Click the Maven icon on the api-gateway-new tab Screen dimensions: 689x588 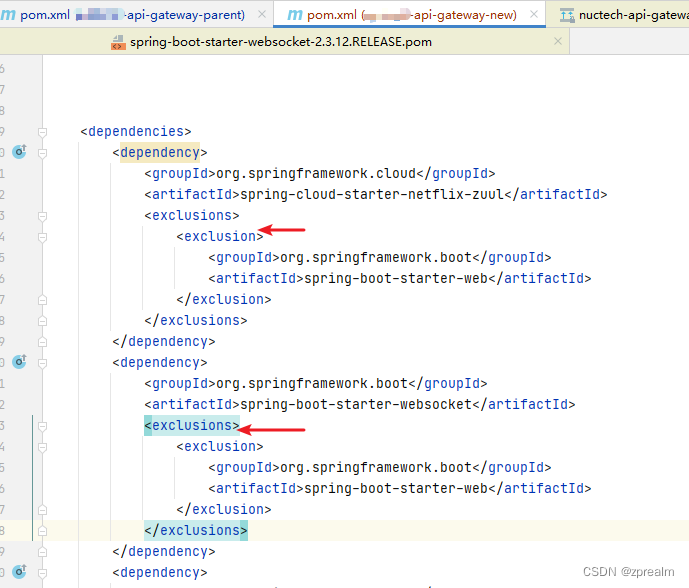tap(294, 15)
